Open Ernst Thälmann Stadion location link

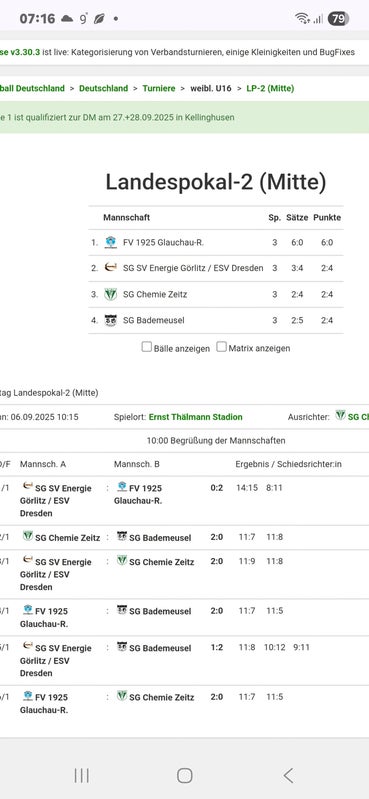196,417
